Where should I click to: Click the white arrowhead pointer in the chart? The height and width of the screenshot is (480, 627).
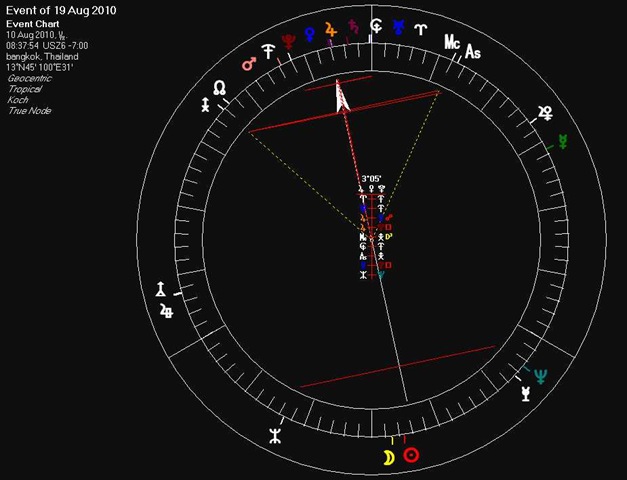click(342, 97)
